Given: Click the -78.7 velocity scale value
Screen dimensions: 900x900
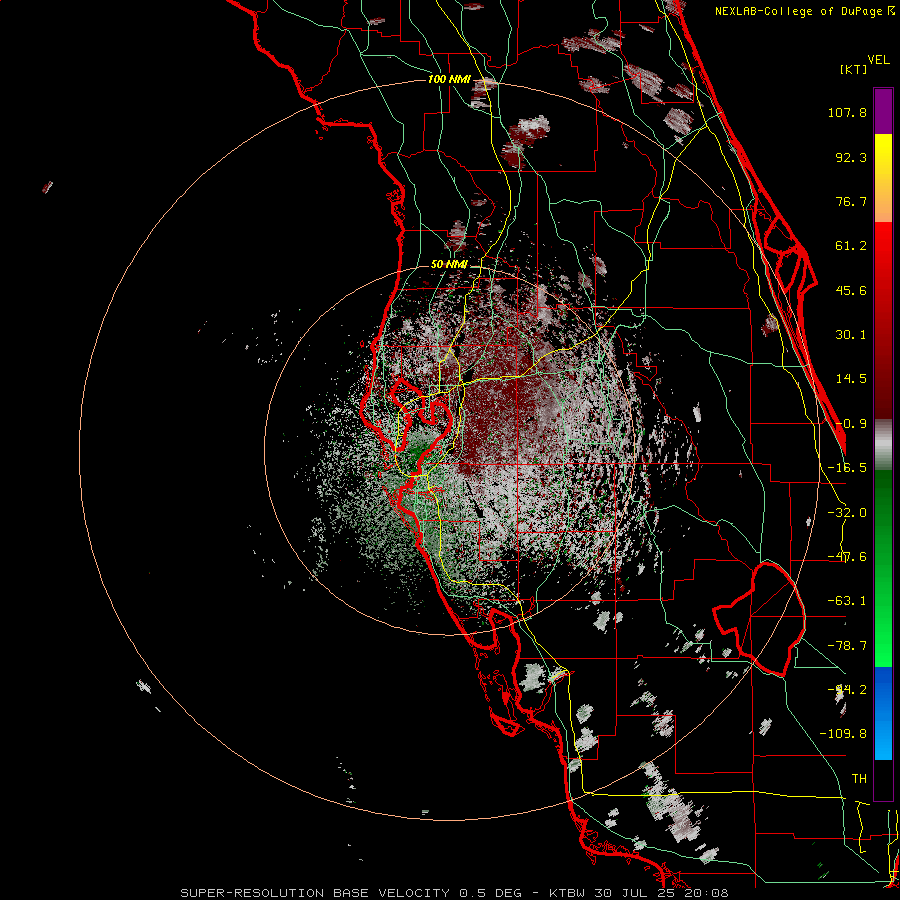Looking at the screenshot, I should click(847, 646).
